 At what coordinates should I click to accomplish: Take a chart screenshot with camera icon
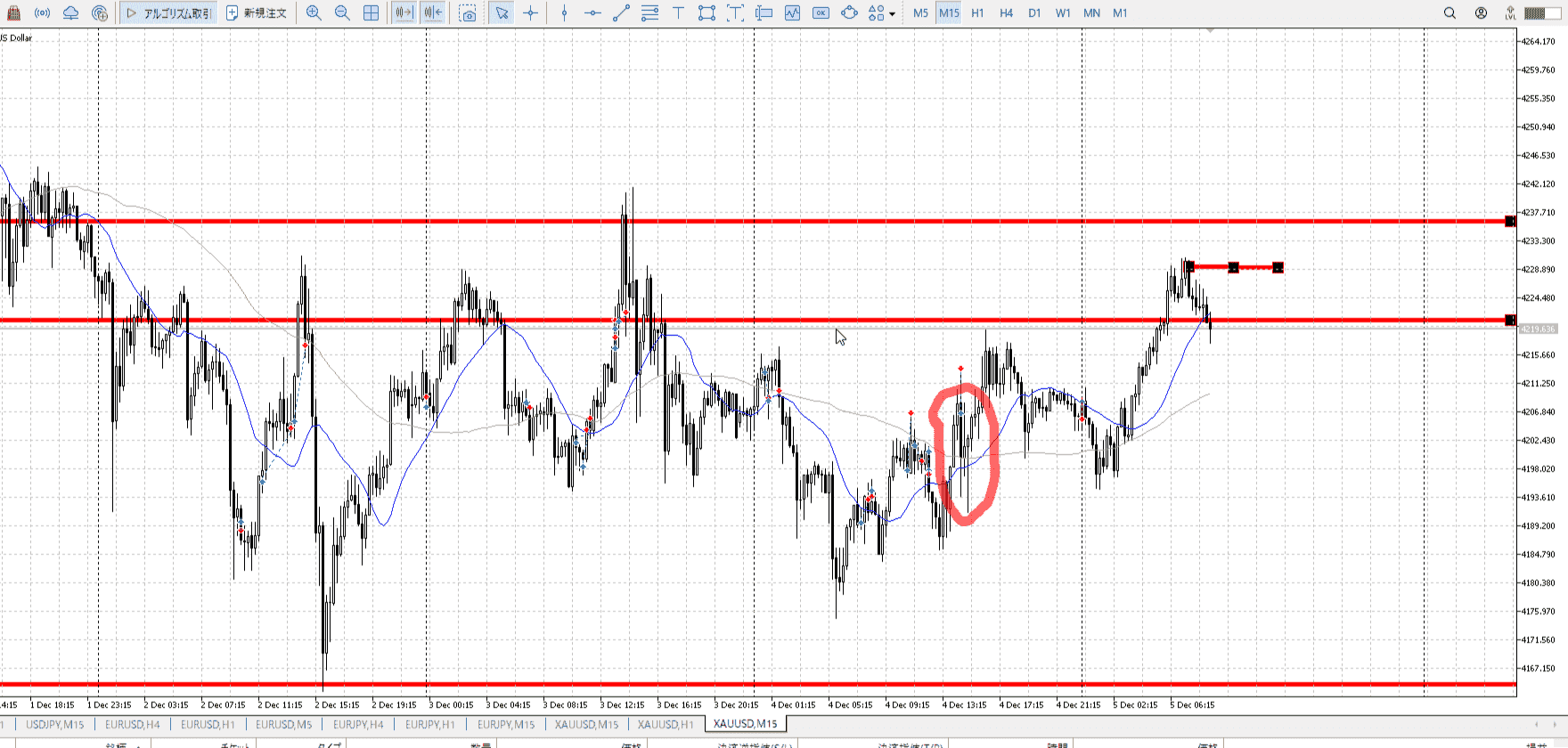[x=468, y=13]
